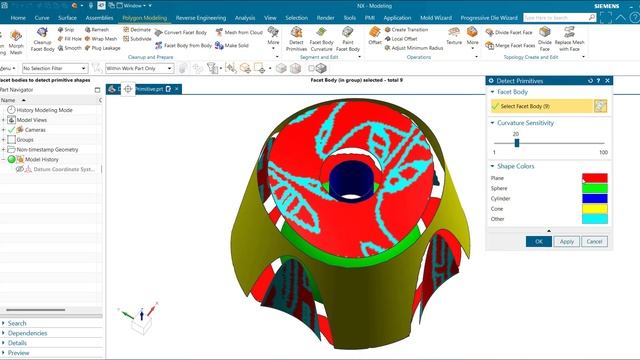640x360 pixels.
Task: Select the Snip tool
Action: pos(66,30)
